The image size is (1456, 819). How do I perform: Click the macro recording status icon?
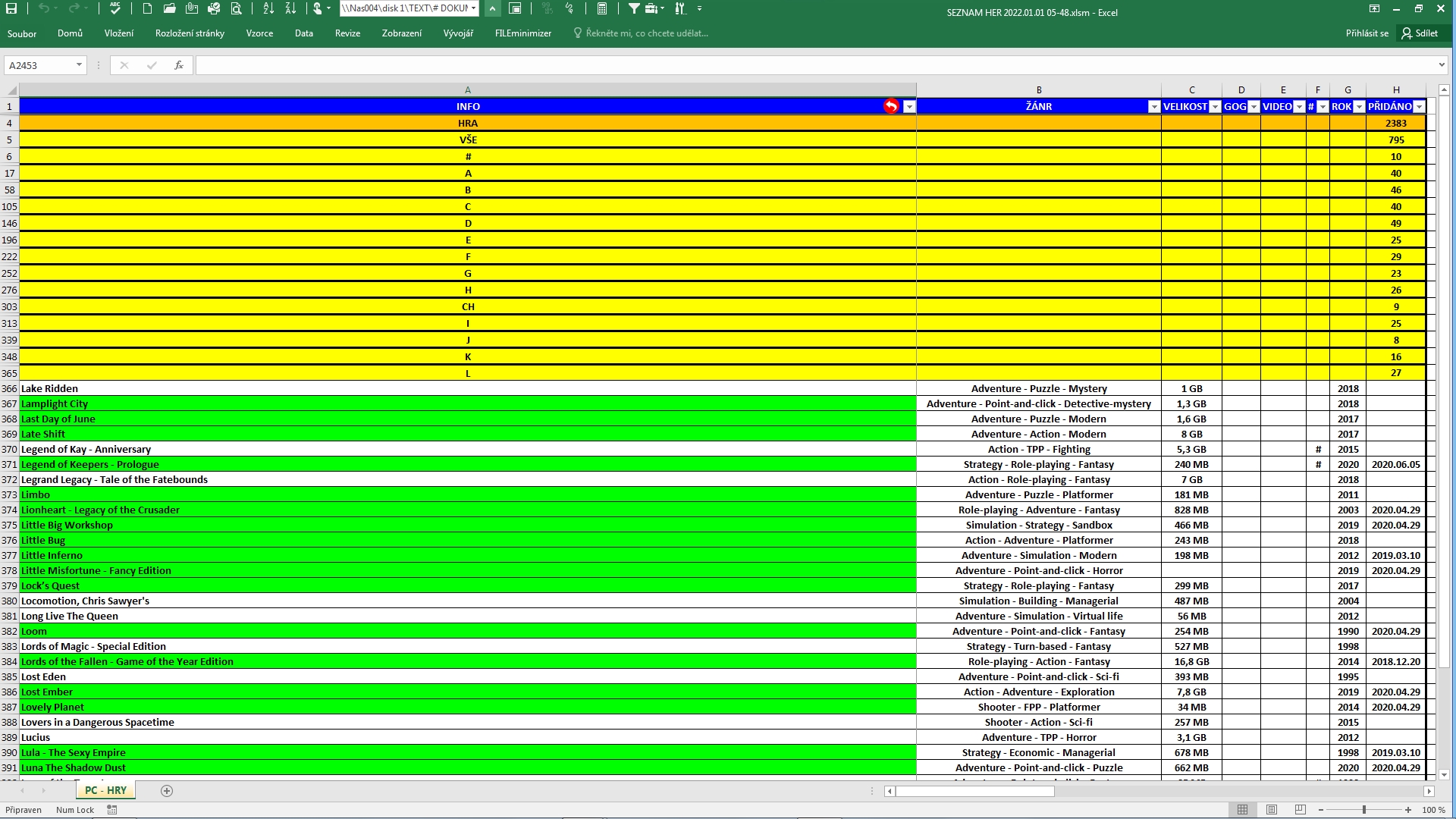[112, 810]
